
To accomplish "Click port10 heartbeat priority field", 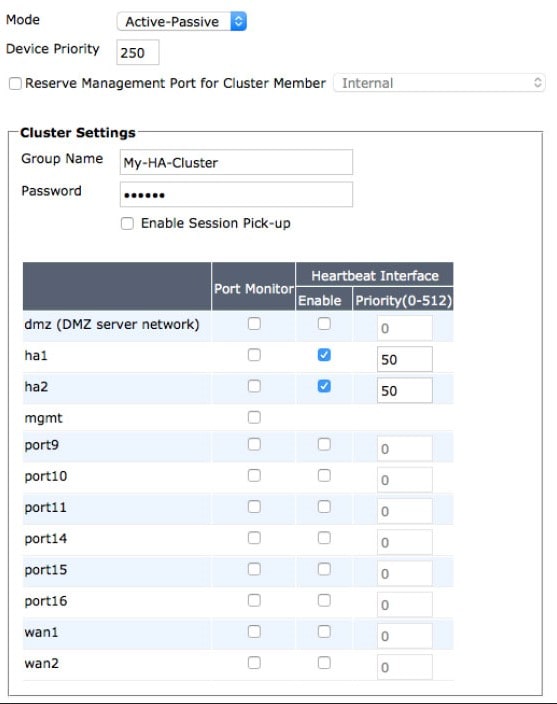I will click(x=405, y=480).
